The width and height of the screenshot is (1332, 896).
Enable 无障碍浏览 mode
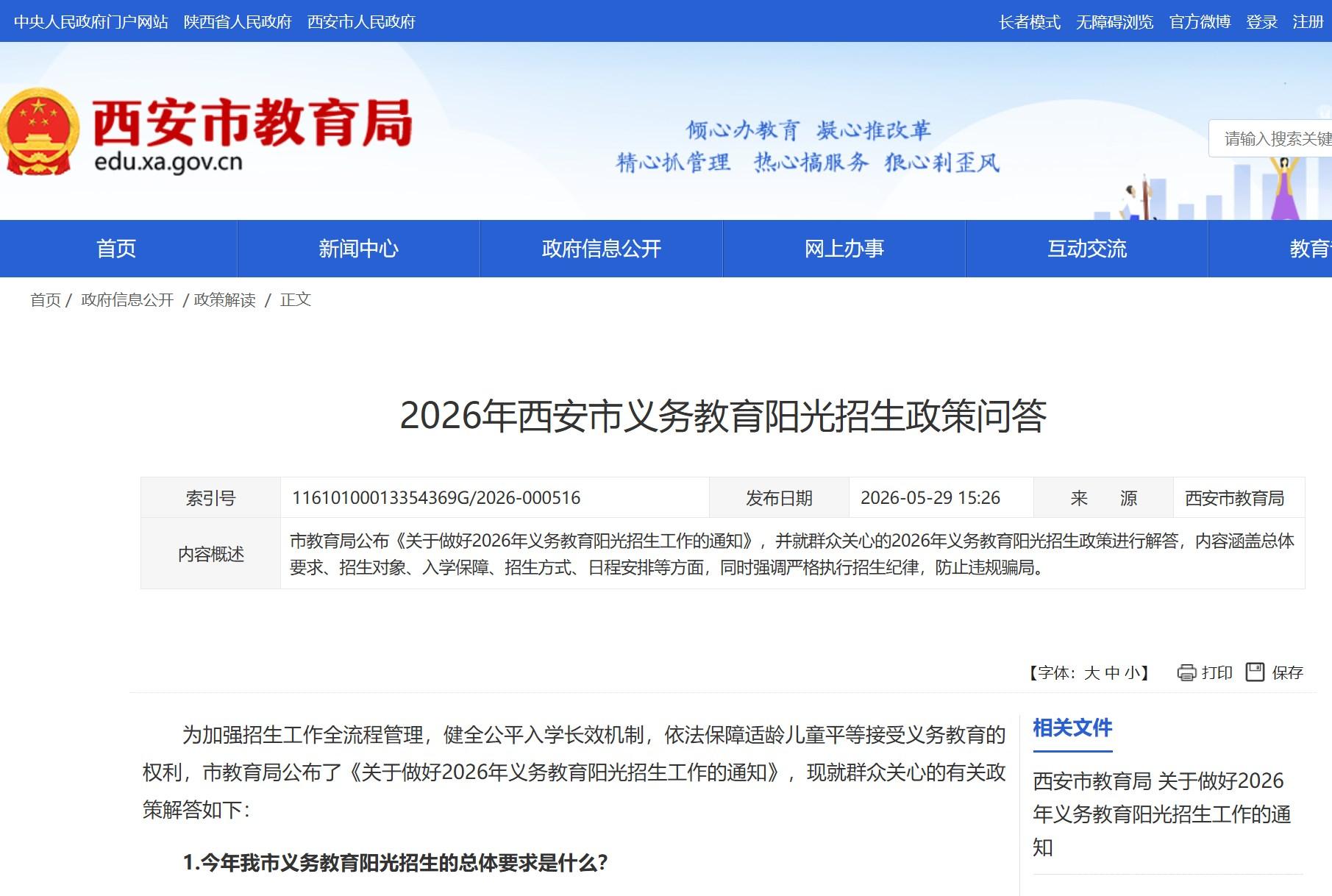pyautogui.click(x=1115, y=22)
